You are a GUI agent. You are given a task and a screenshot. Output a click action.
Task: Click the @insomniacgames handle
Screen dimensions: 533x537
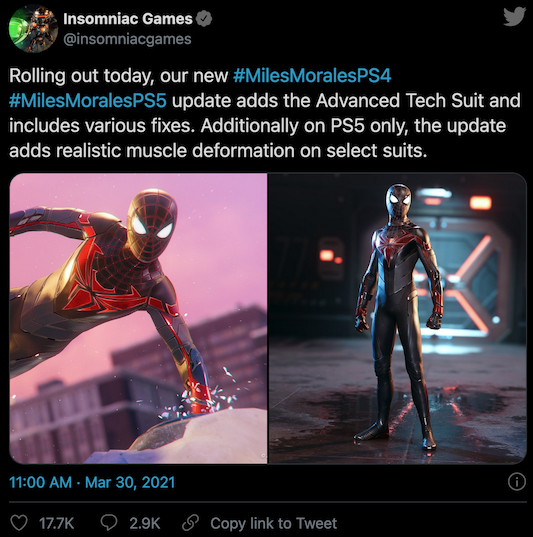127,39
